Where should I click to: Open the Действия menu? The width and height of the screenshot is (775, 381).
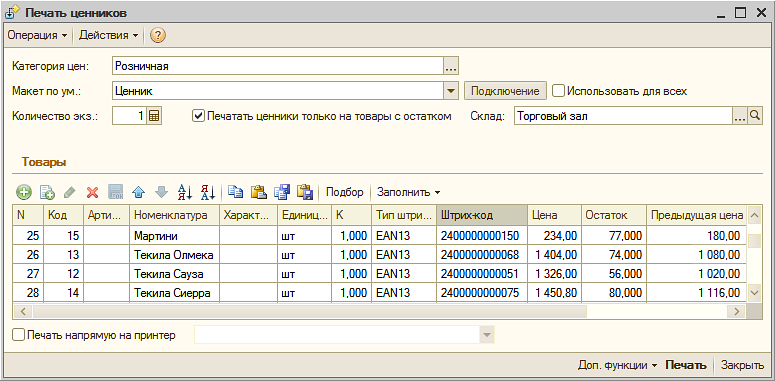[108, 36]
